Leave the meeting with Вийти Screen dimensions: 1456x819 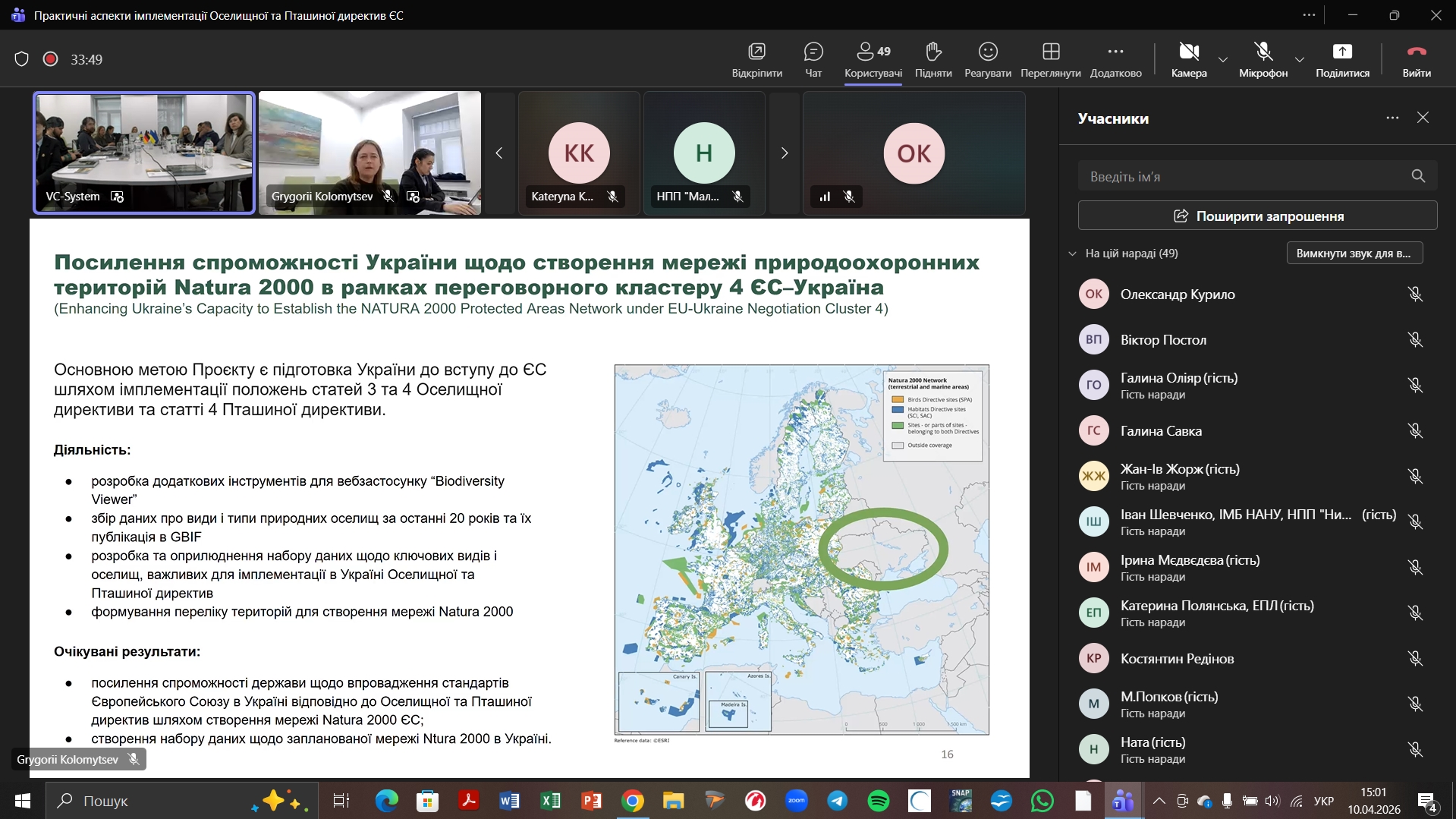[x=1416, y=59]
